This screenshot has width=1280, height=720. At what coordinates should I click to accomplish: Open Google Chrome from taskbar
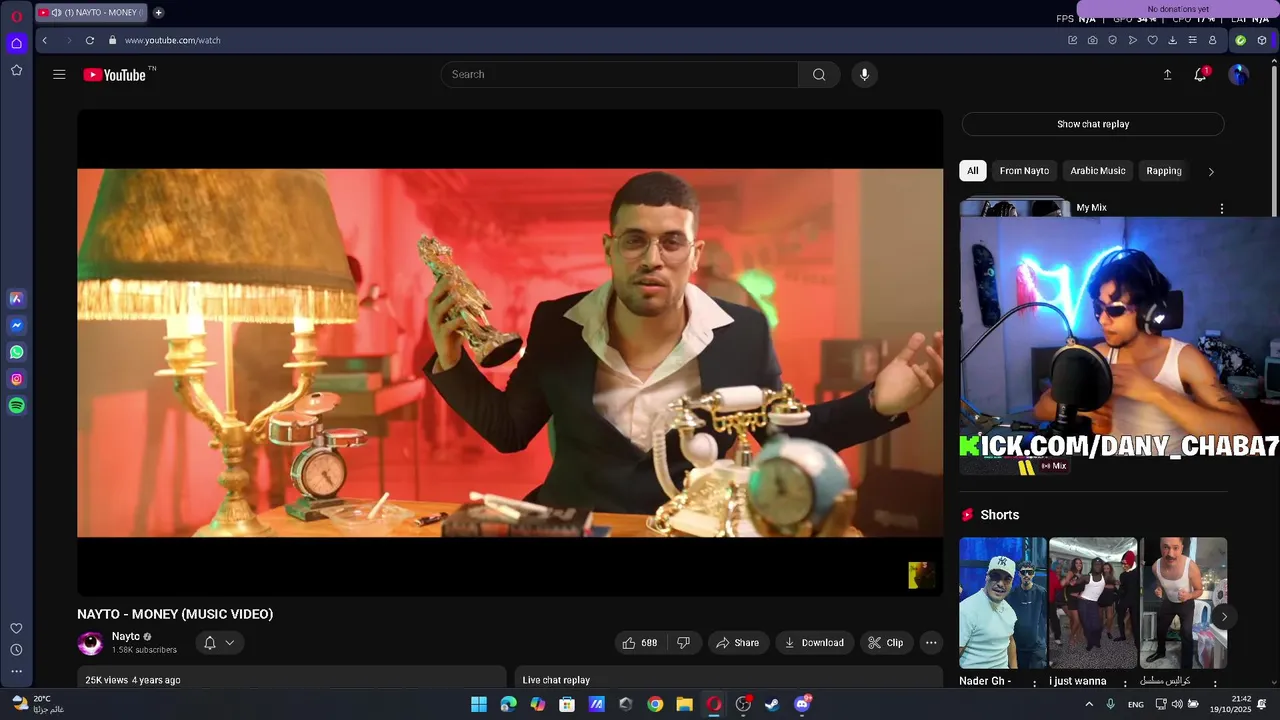(655, 704)
